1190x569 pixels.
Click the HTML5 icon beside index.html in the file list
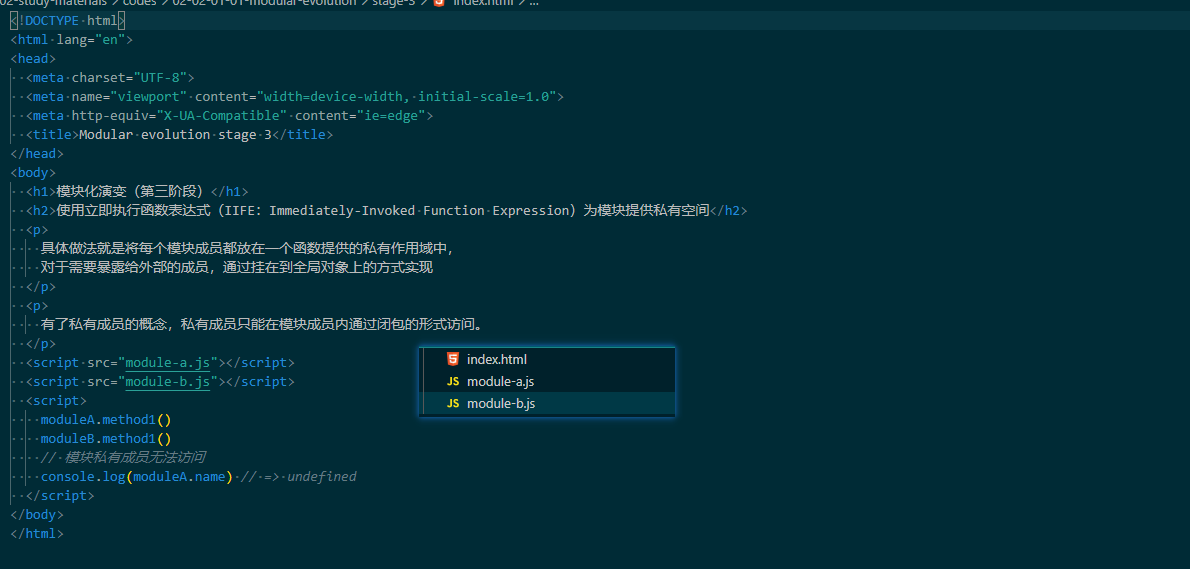[453, 359]
